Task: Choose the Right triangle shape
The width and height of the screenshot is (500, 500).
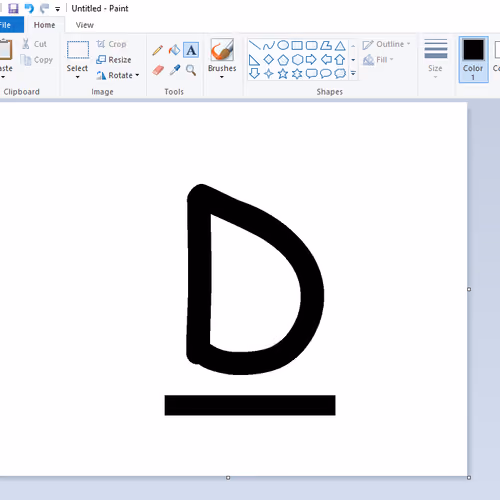Action: click(x=254, y=60)
